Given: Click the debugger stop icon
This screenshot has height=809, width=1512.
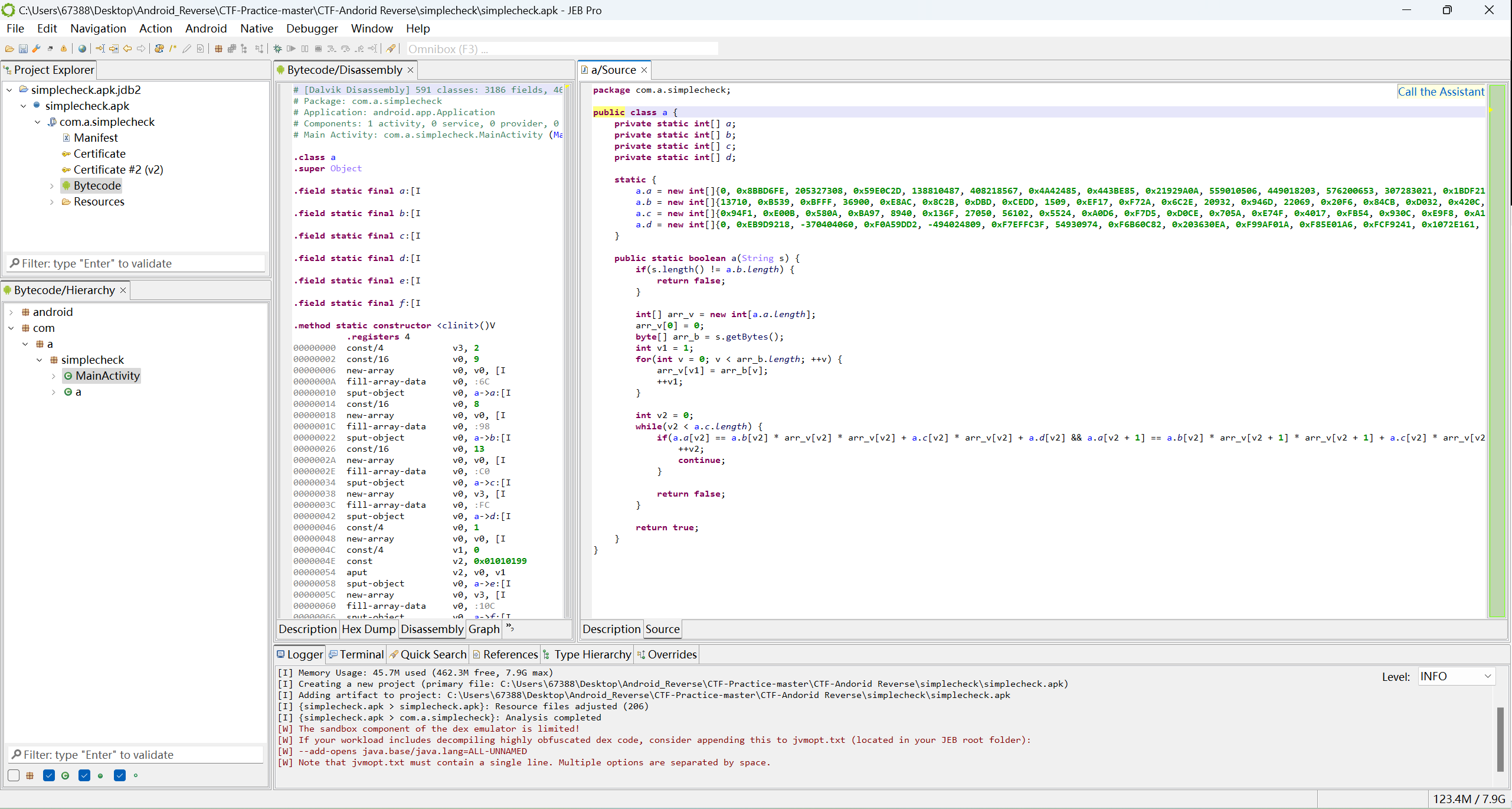Looking at the screenshot, I should (x=319, y=48).
